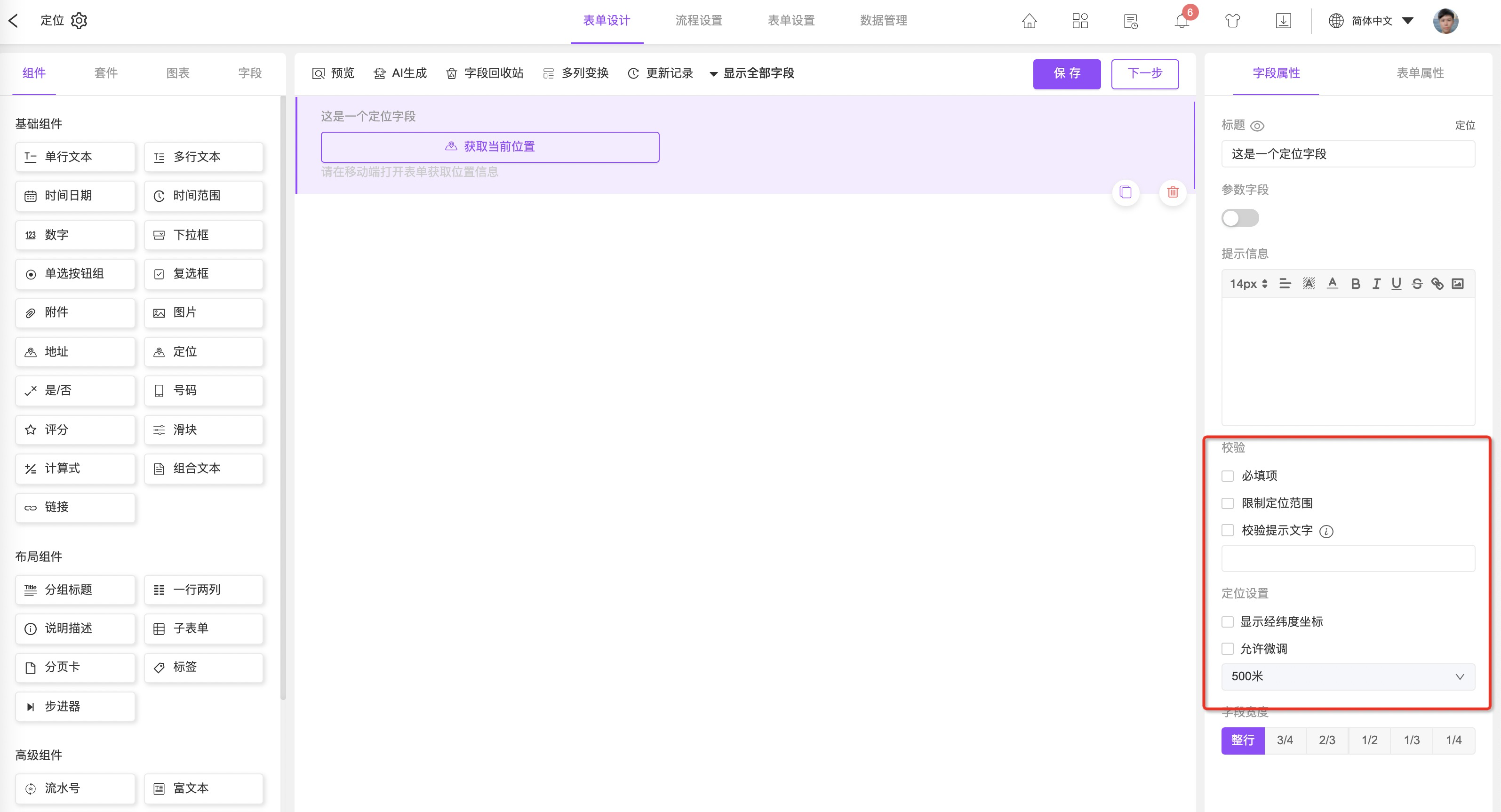Open settings gear next to 定位 title
Viewport: 1501px width, 812px height.
(x=79, y=20)
